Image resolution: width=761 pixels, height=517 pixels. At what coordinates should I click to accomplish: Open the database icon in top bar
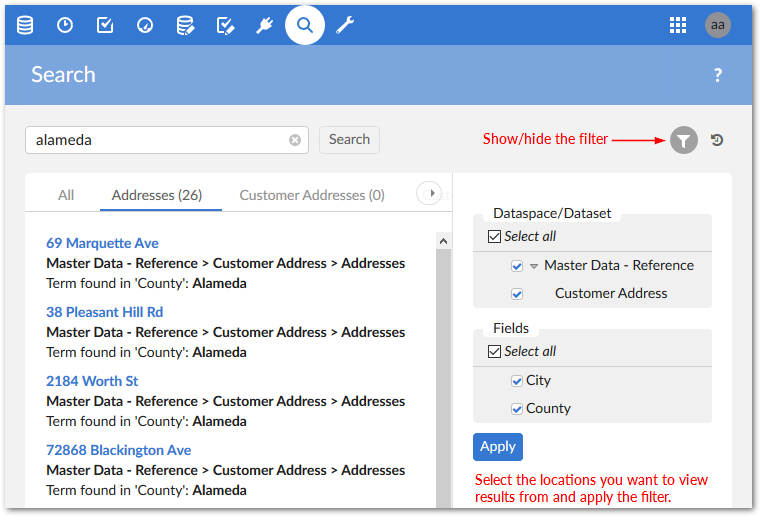pos(25,25)
